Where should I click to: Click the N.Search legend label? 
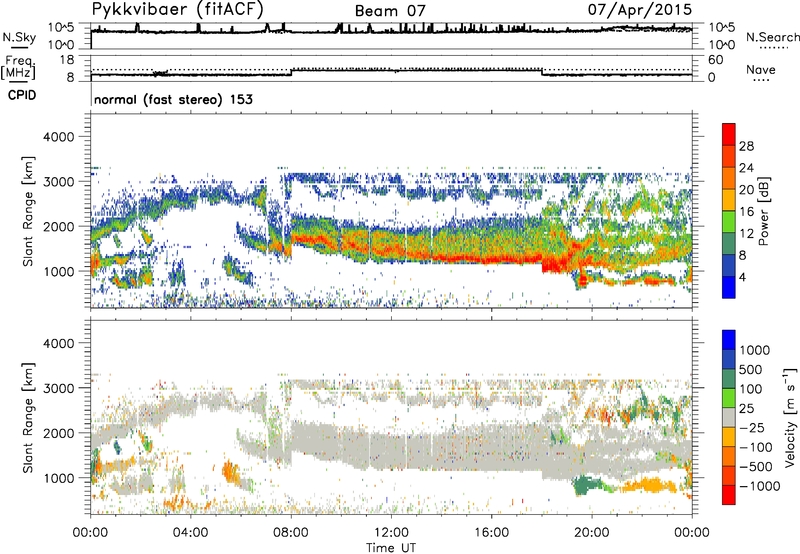[x=772, y=37]
